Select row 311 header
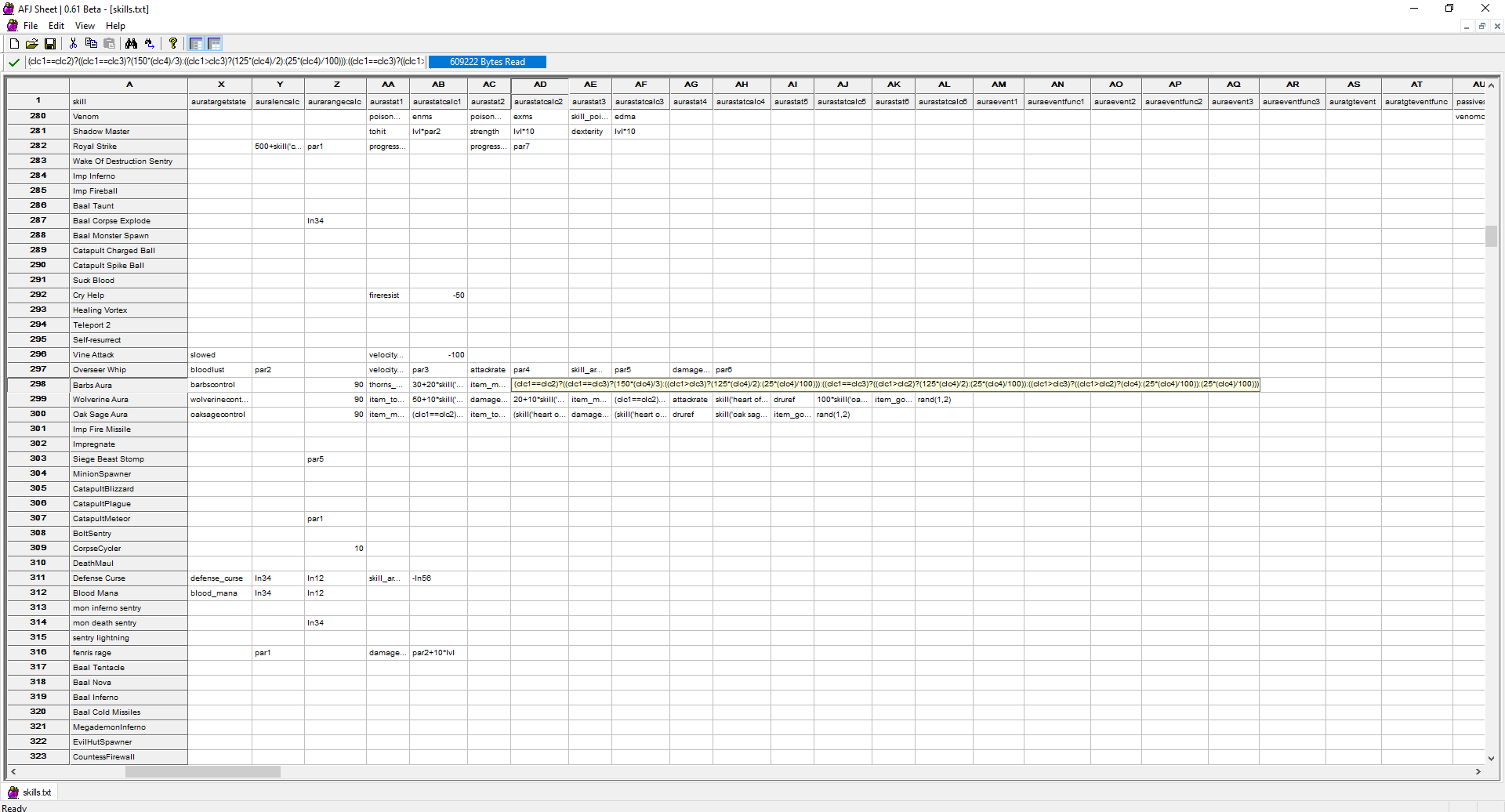 (38, 578)
